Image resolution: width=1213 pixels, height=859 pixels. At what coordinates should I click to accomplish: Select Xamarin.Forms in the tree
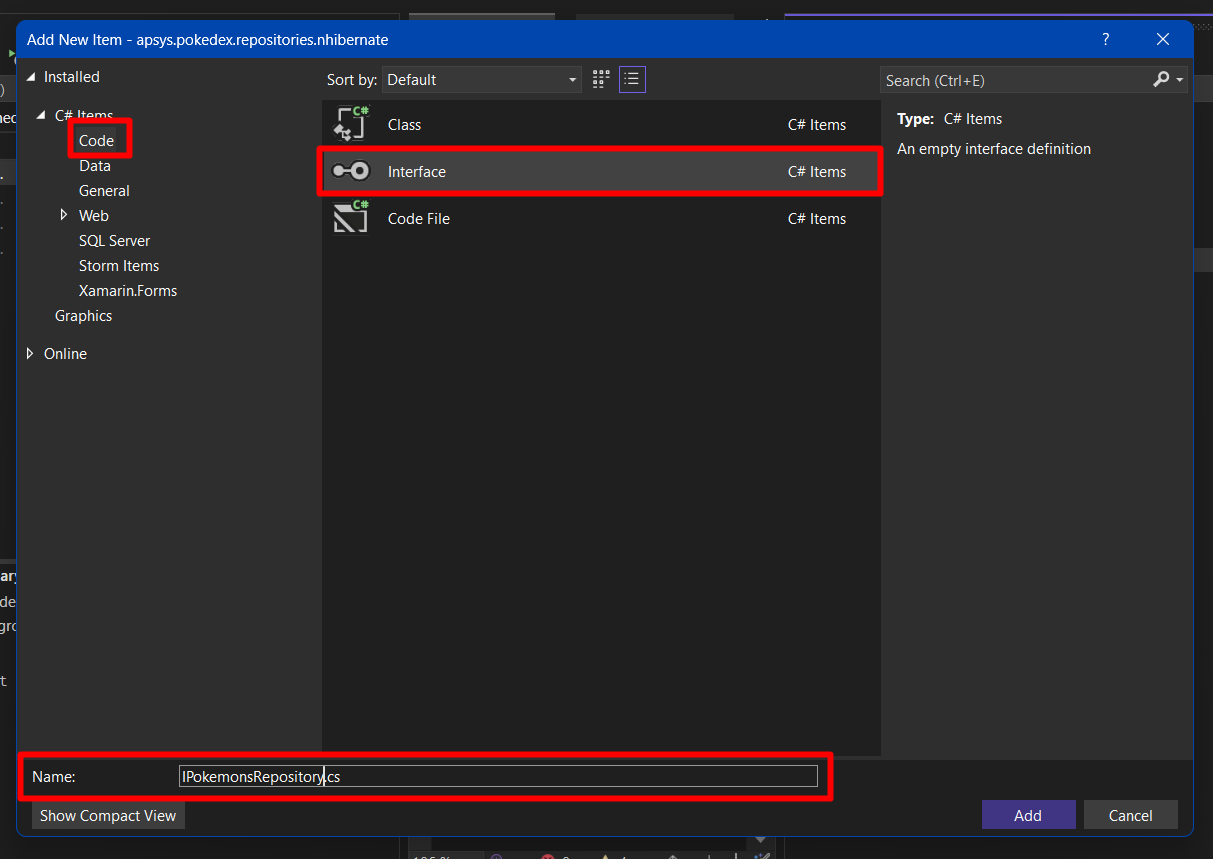click(x=128, y=291)
